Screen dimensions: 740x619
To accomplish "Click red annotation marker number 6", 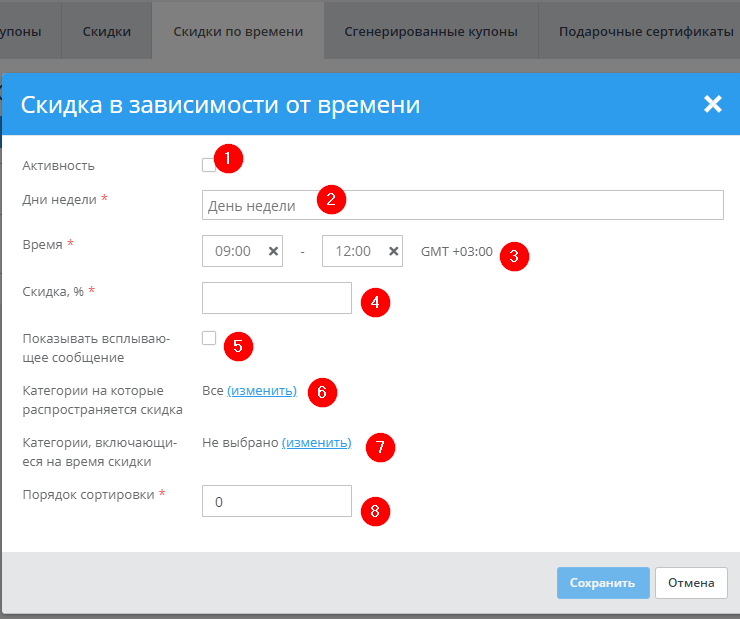I will coord(321,392).
